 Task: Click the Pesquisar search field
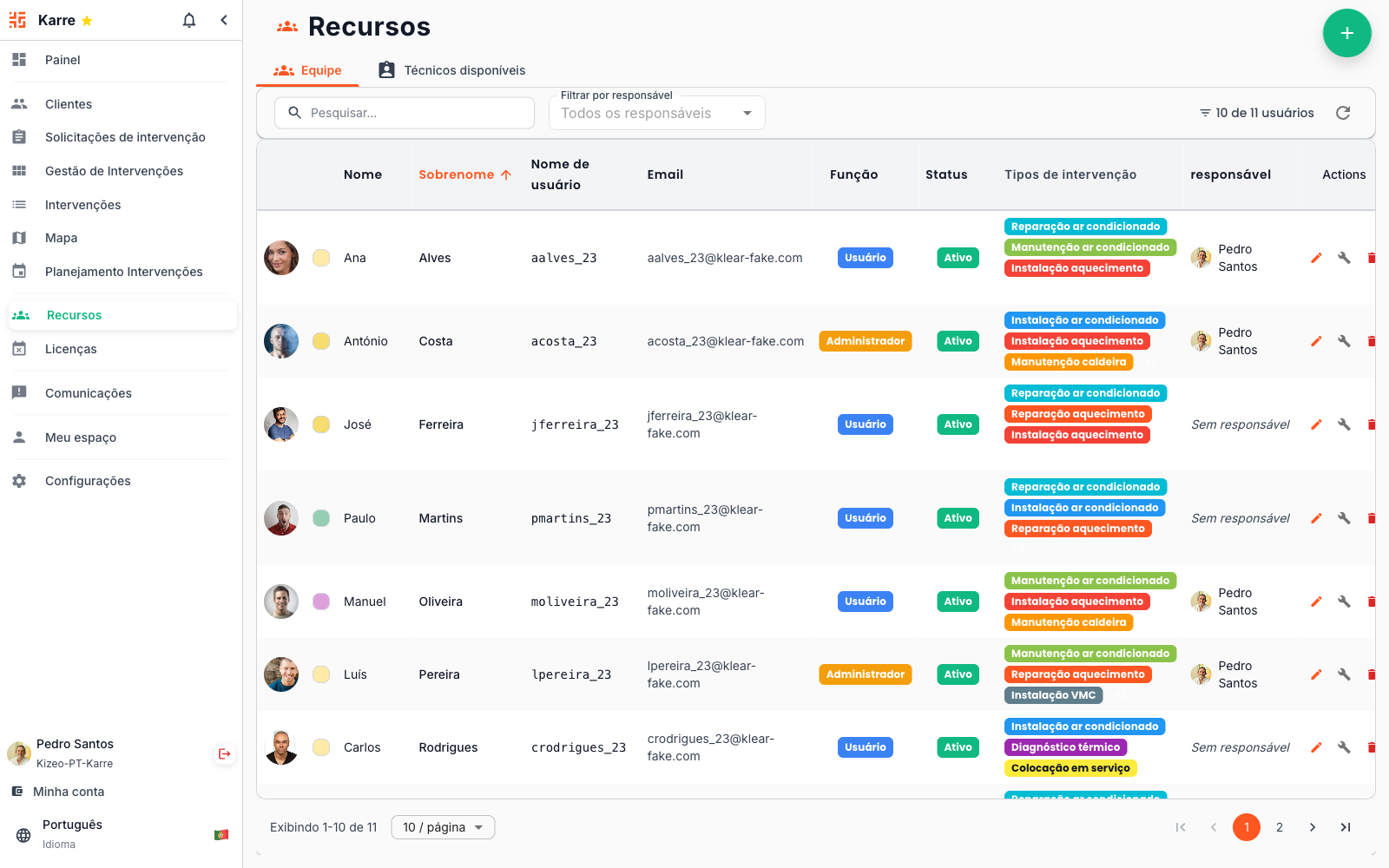405,113
